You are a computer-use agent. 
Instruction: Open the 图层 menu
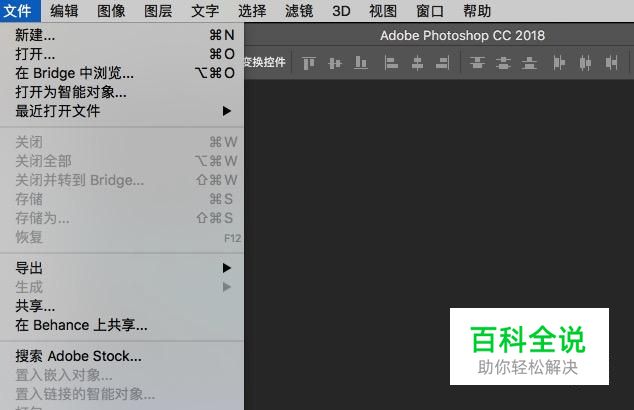coord(158,11)
